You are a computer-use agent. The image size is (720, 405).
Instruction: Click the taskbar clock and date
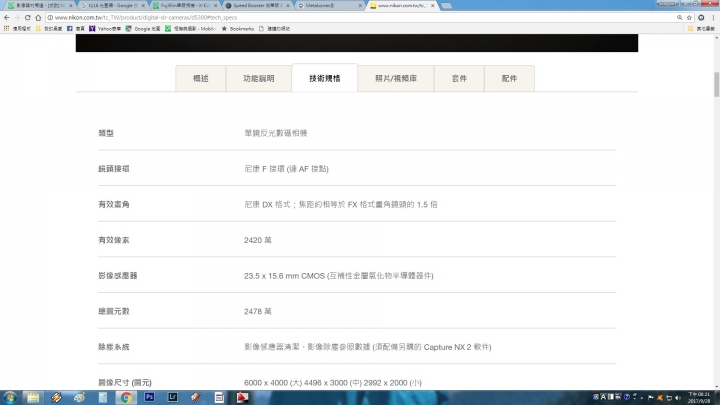tap(699, 398)
